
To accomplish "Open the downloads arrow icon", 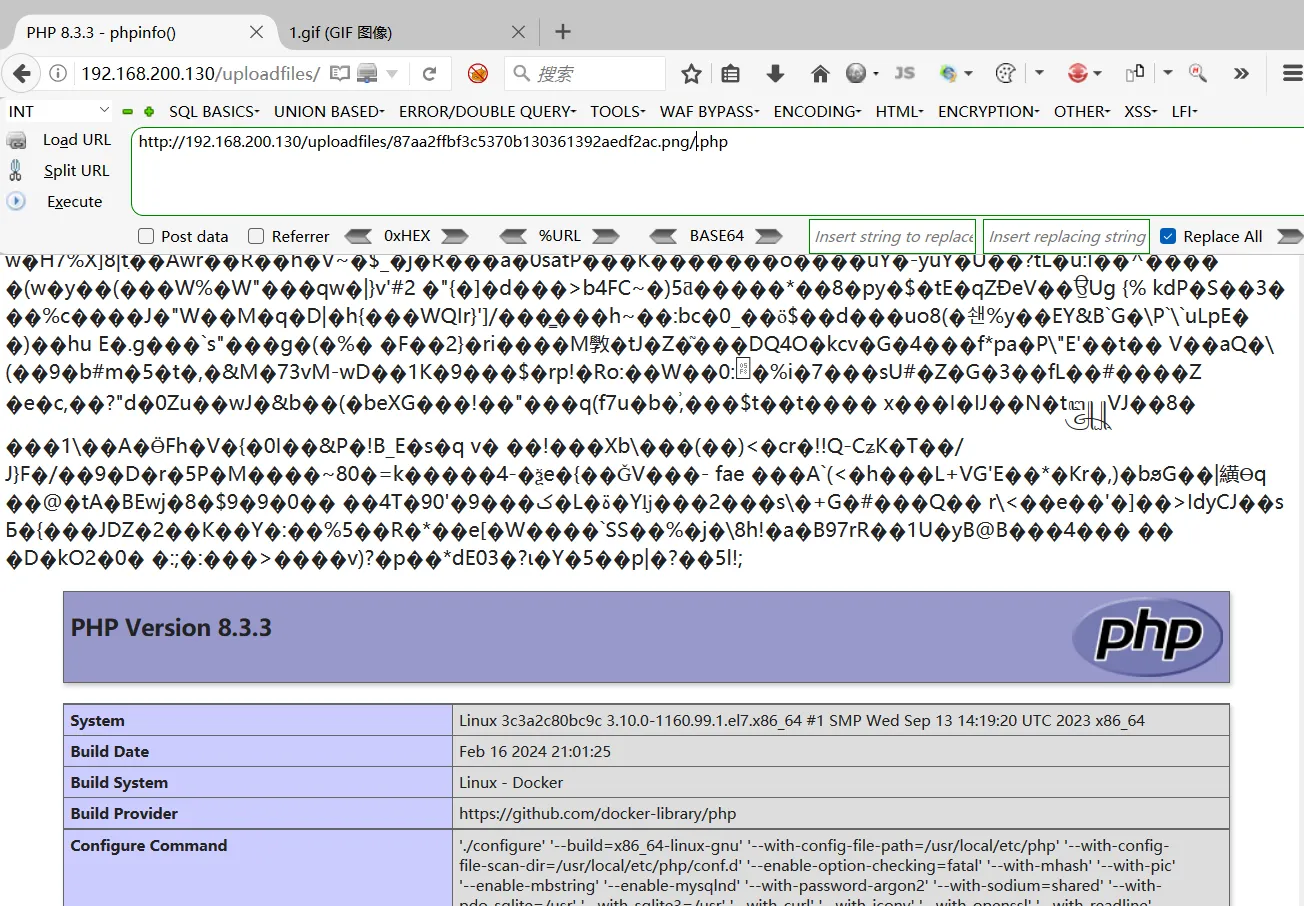I will coord(775,73).
